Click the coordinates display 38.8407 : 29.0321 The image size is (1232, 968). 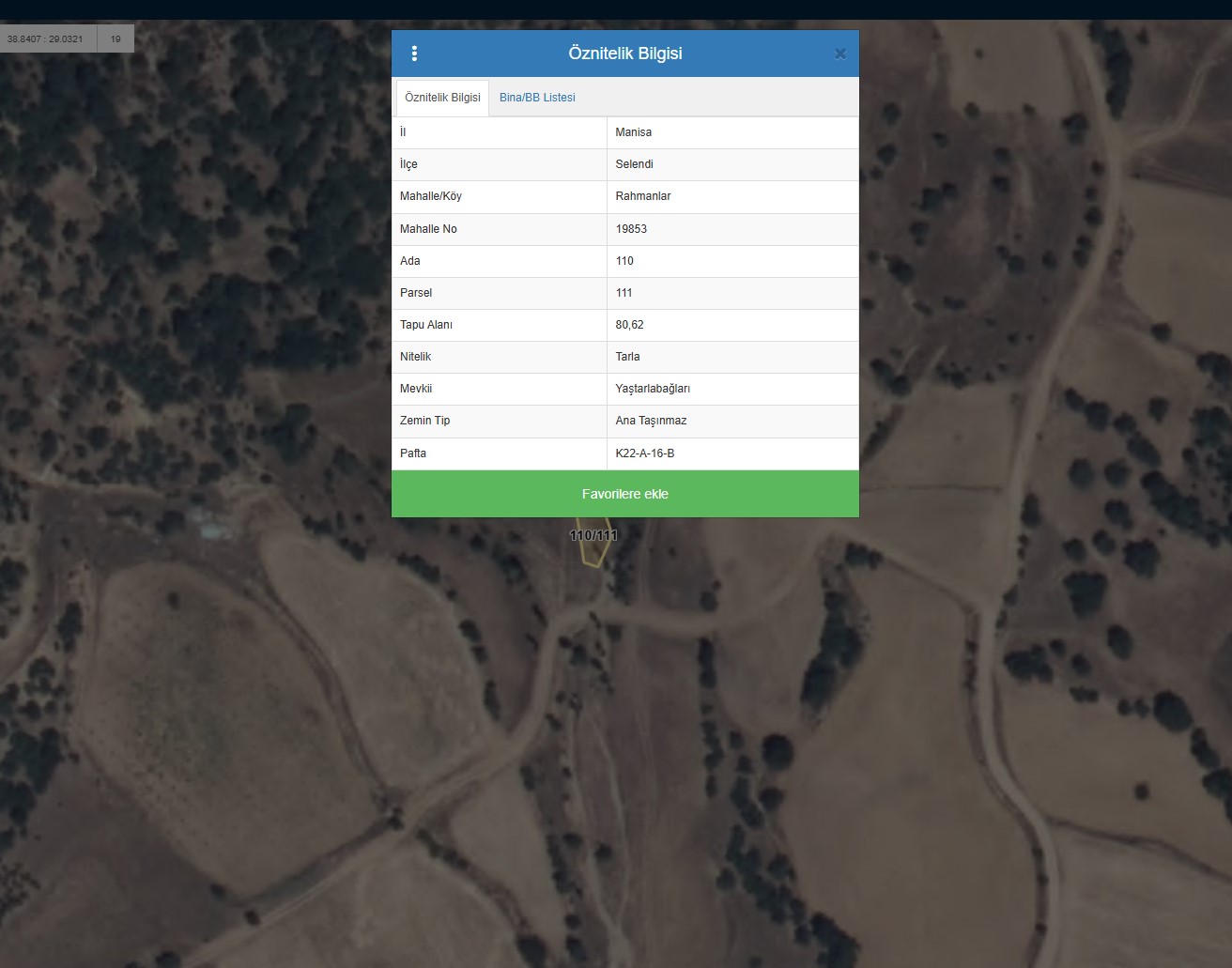pyautogui.click(x=45, y=39)
